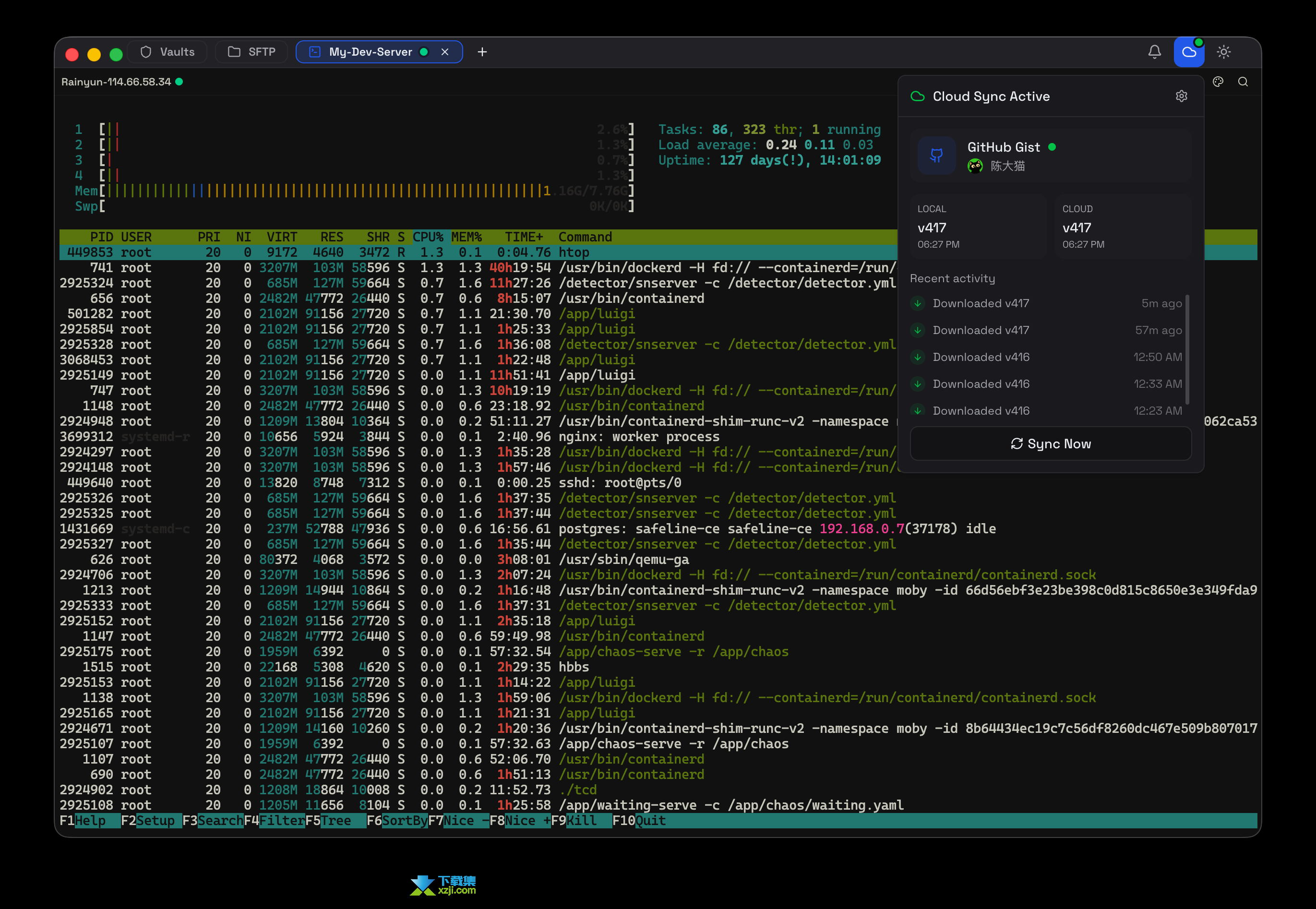Switch to the Vaults tab
1316x909 pixels.
click(x=167, y=52)
